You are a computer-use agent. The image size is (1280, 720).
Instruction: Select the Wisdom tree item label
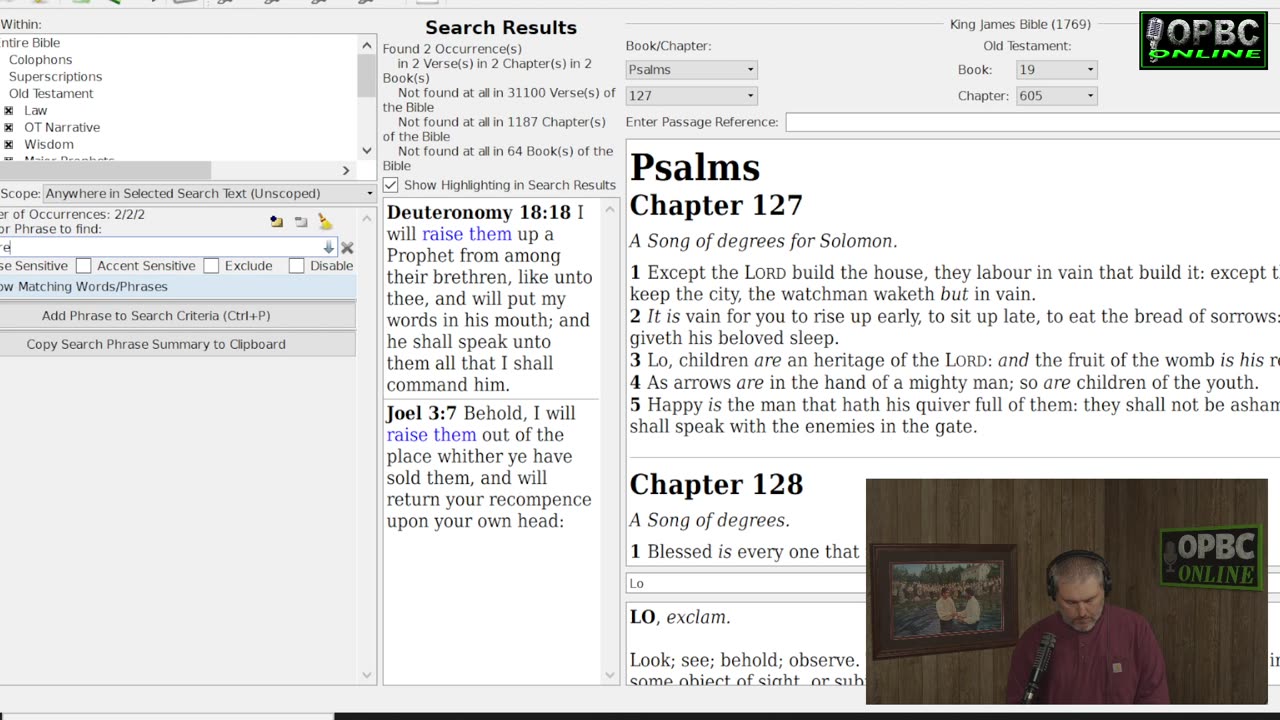pos(49,145)
